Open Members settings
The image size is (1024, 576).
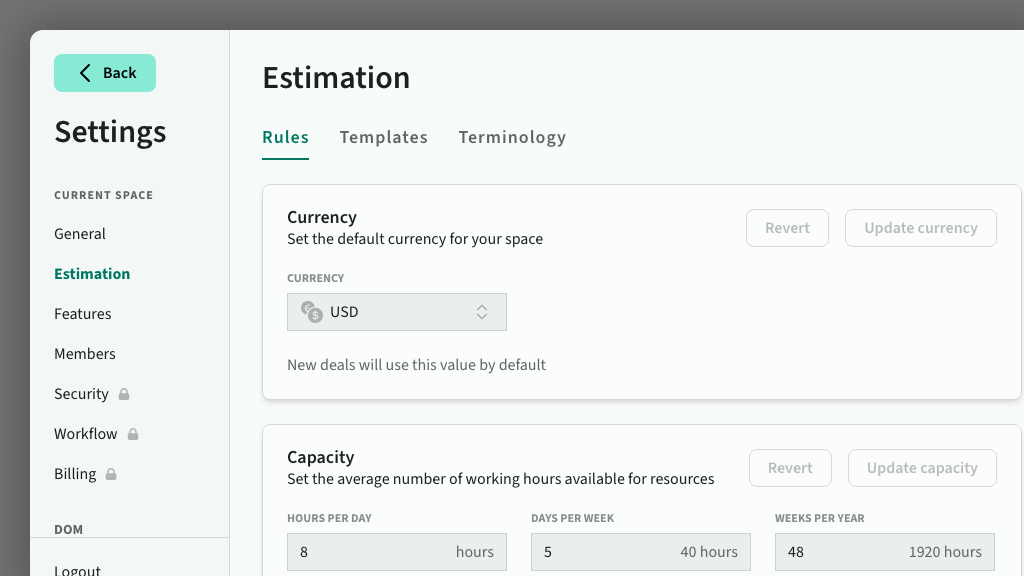(85, 354)
